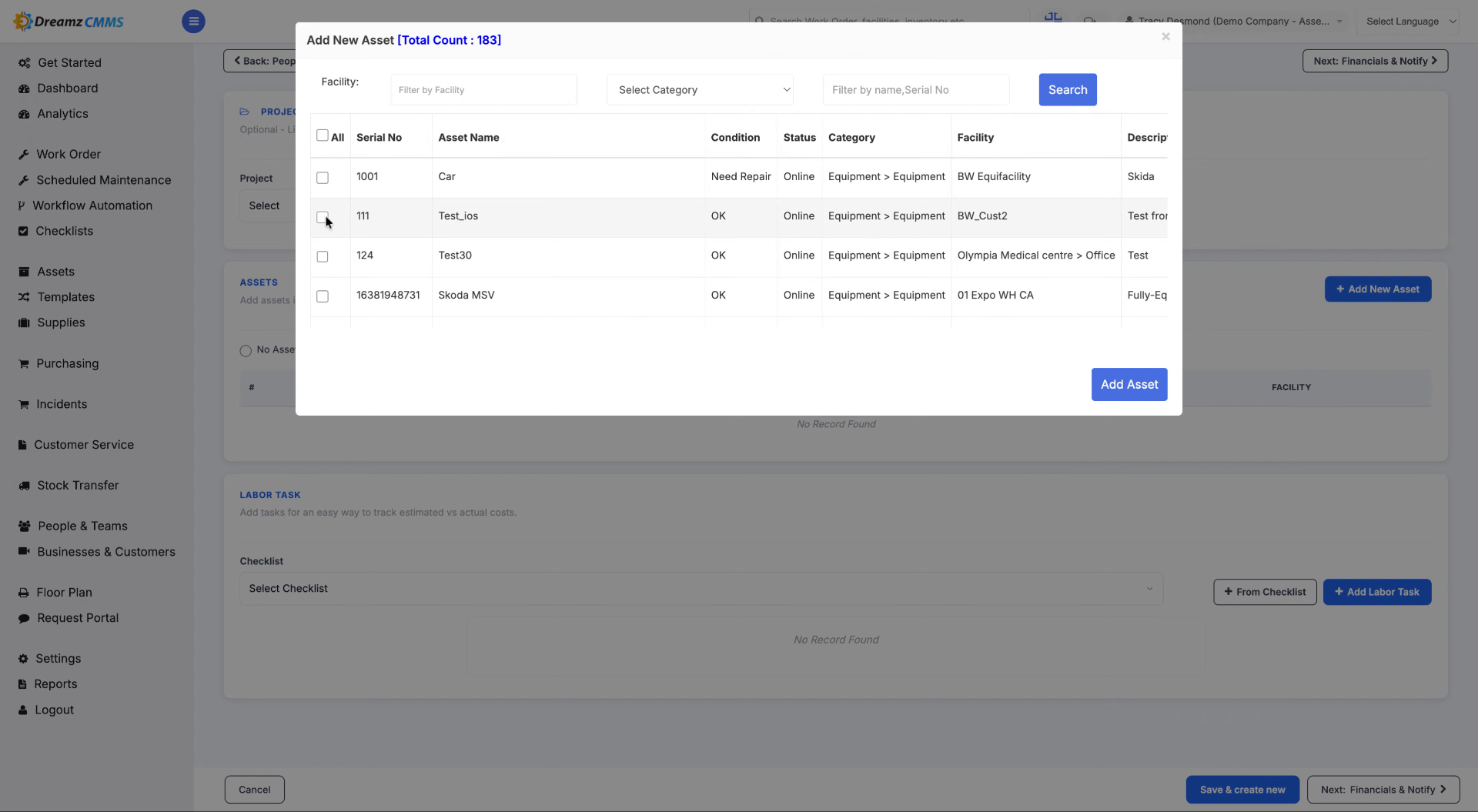Click bottom Next: Financials & Notify button
Screen dimensions: 1478x812
(1383, 790)
